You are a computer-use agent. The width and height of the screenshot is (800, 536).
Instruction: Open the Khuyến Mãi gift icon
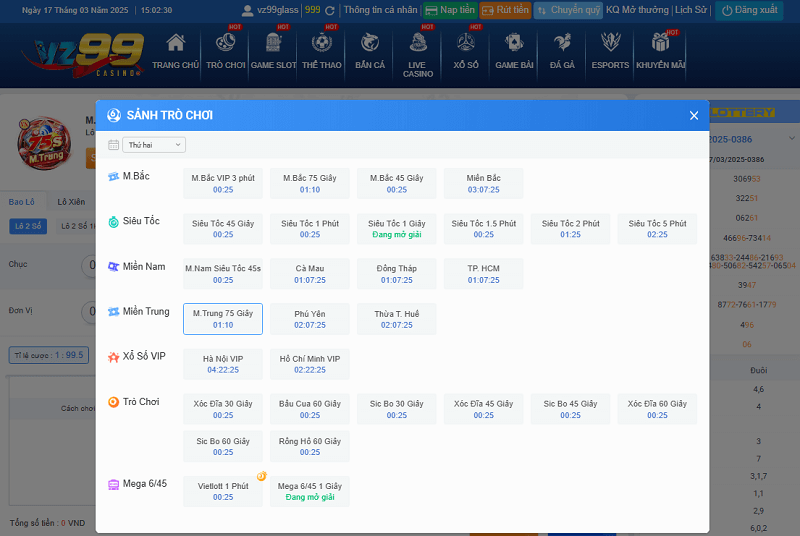660,44
